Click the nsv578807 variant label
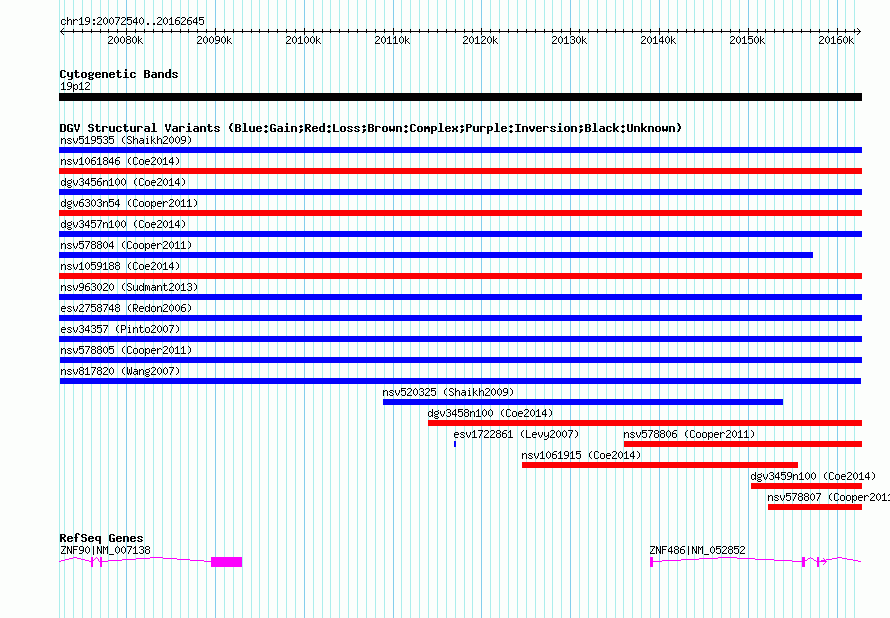The image size is (890, 618). click(829, 497)
